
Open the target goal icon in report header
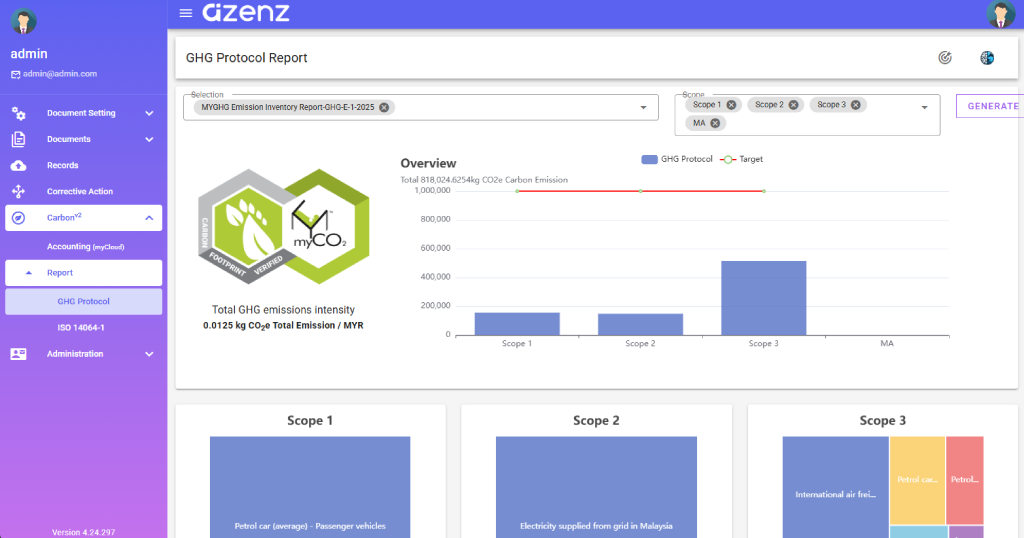click(945, 58)
